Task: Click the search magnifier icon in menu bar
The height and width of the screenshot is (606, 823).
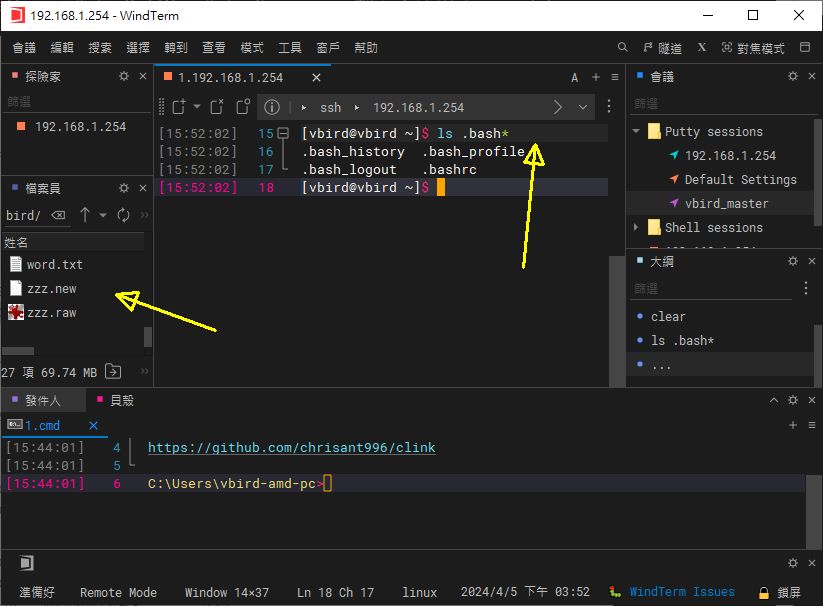Action: click(622, 47)
